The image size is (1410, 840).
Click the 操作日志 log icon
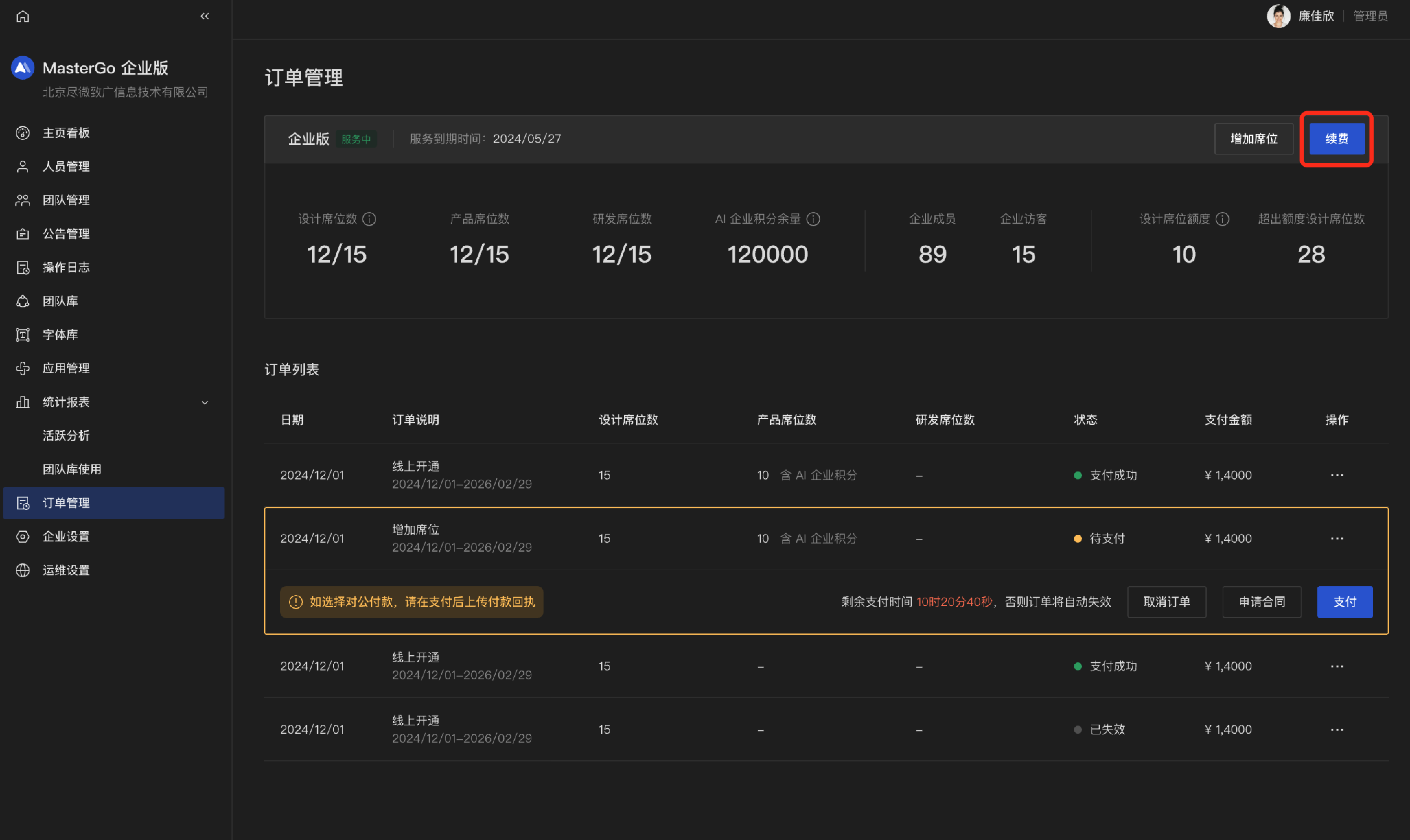23,267
